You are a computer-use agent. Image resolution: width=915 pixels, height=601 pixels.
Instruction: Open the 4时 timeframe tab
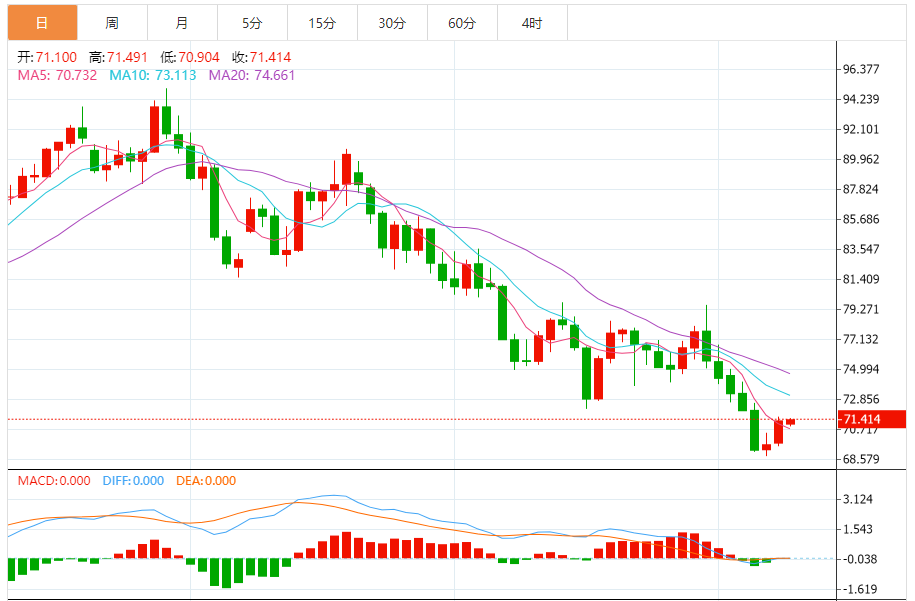532,23
